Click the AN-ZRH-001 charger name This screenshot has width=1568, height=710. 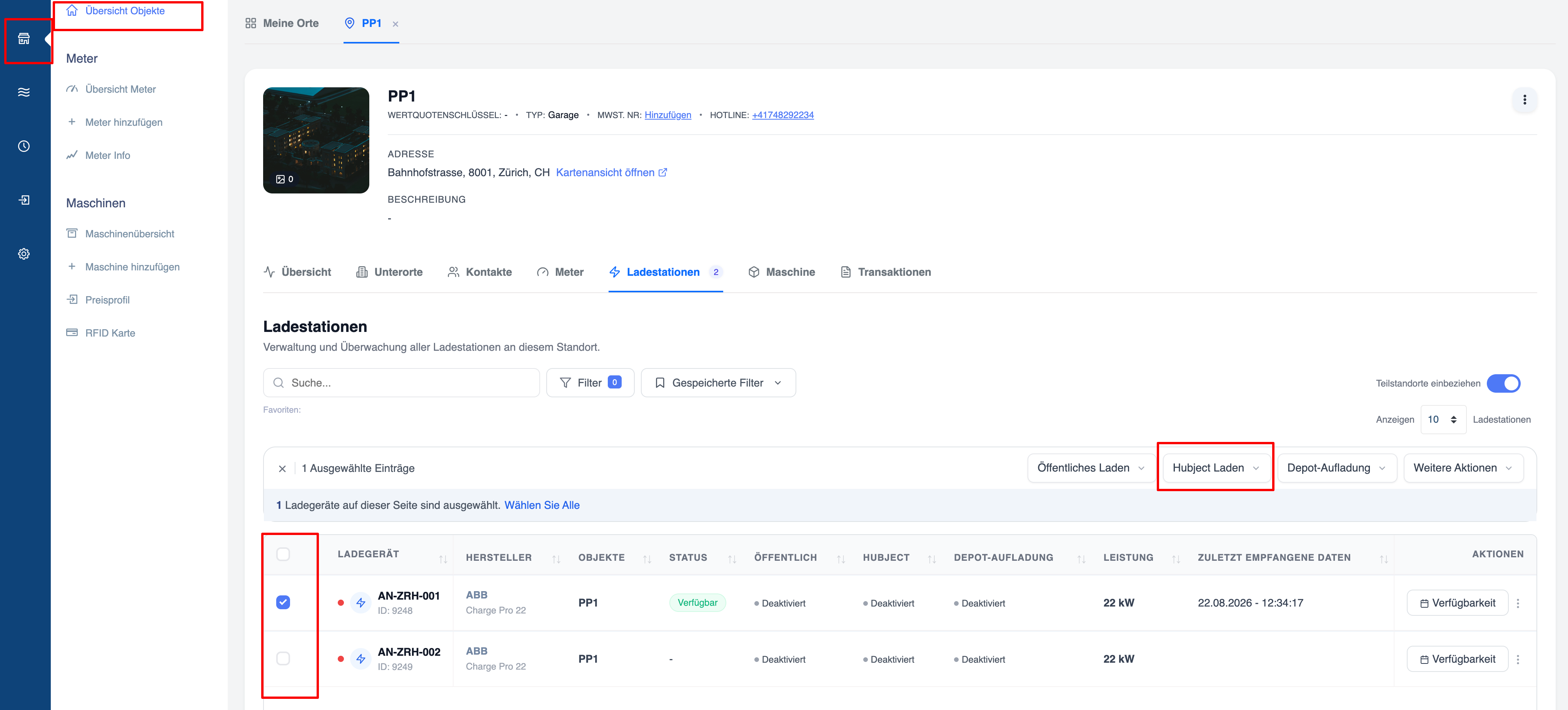tap(409, 596)
